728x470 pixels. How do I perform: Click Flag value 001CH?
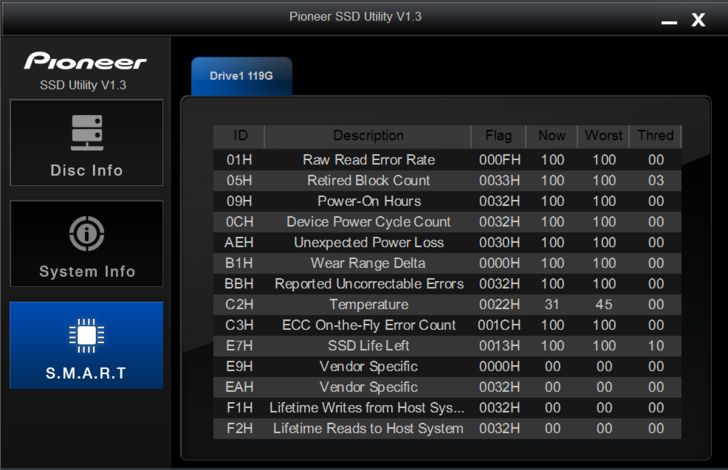500,325
